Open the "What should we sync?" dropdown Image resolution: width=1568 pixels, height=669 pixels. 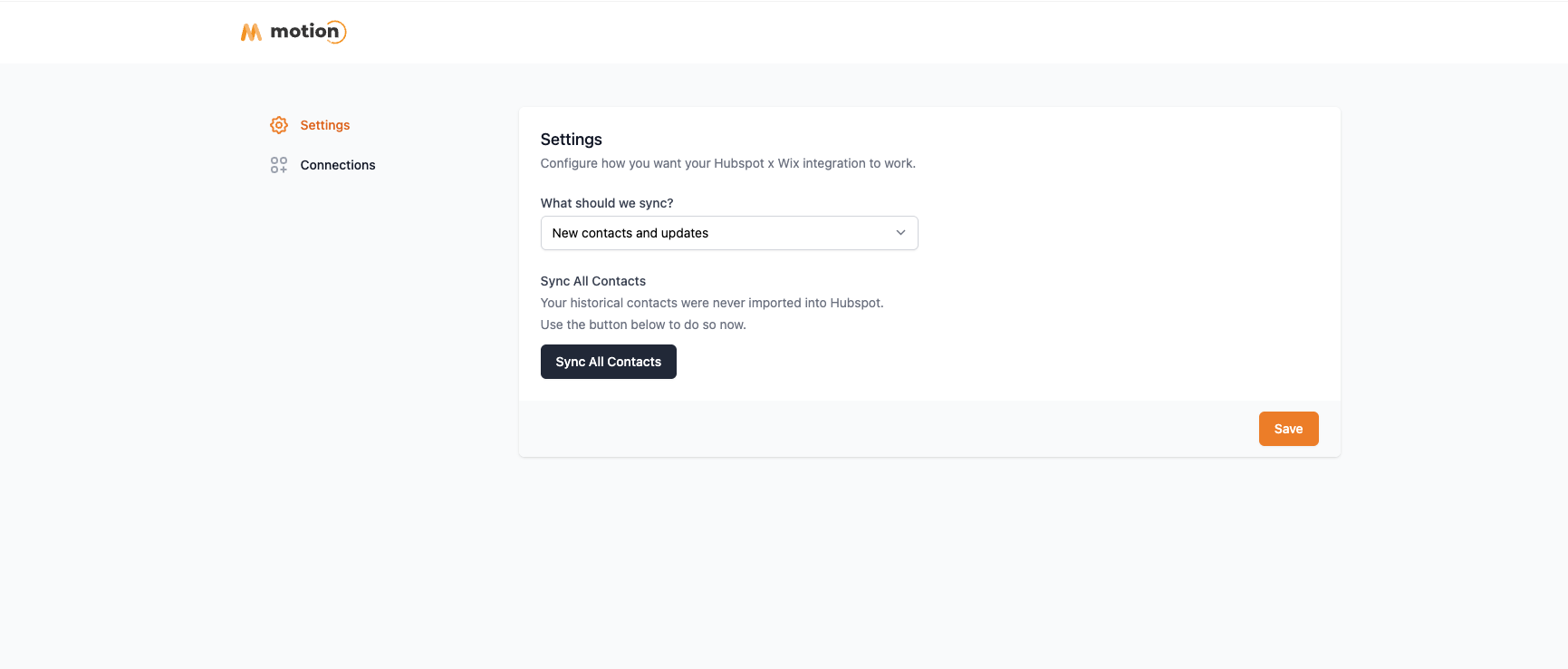point(728,233)
